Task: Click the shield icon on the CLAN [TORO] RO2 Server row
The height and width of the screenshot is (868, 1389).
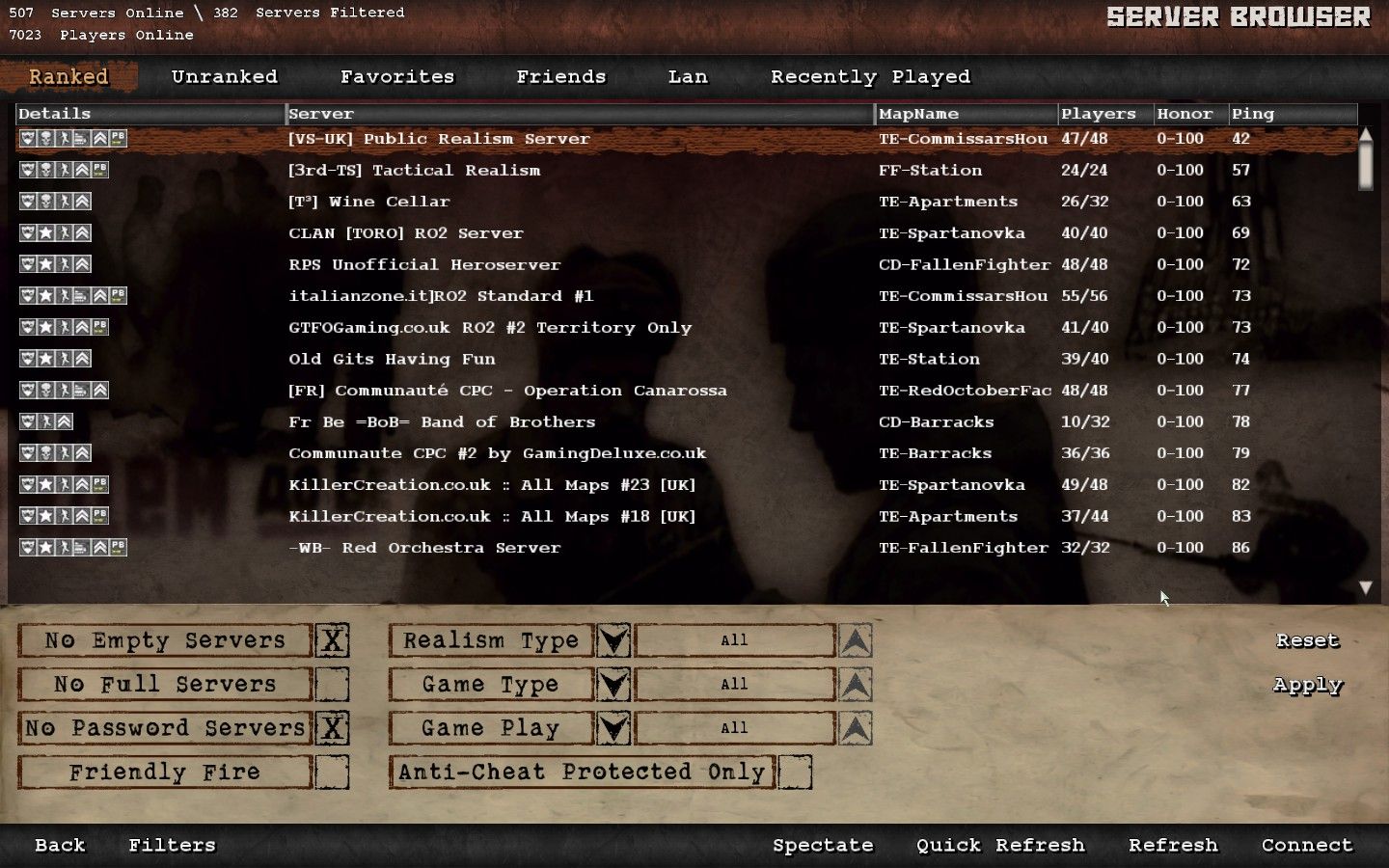Action: (x=28, y=233)
